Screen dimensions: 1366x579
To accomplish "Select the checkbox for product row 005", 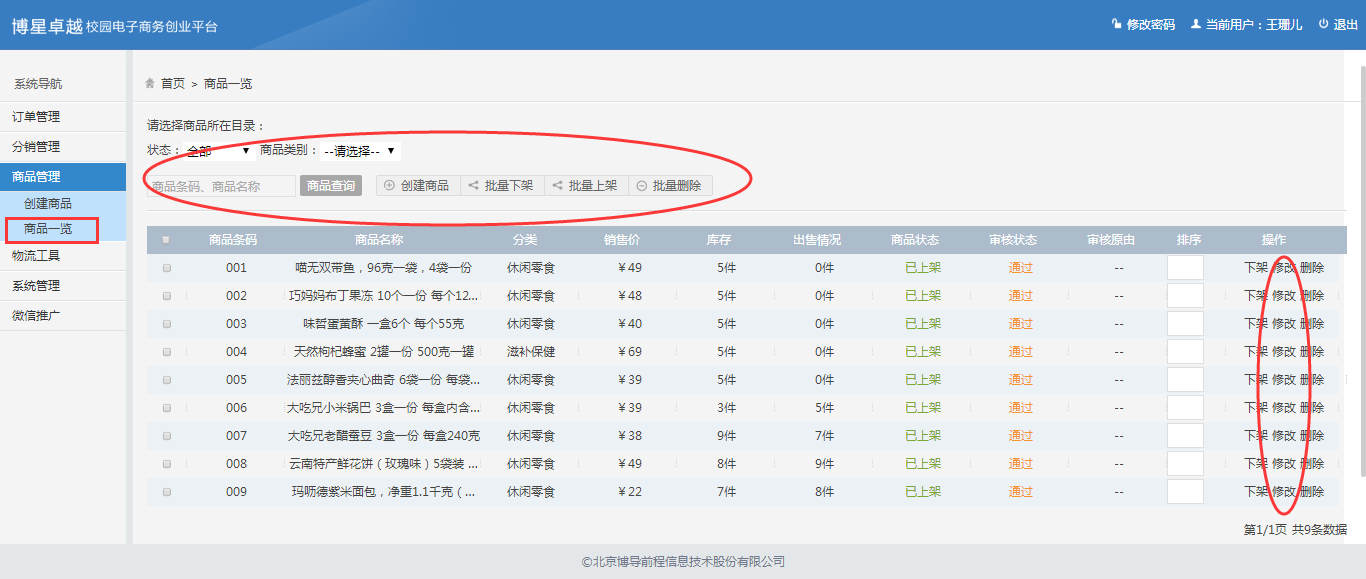I will coord(167,380).
